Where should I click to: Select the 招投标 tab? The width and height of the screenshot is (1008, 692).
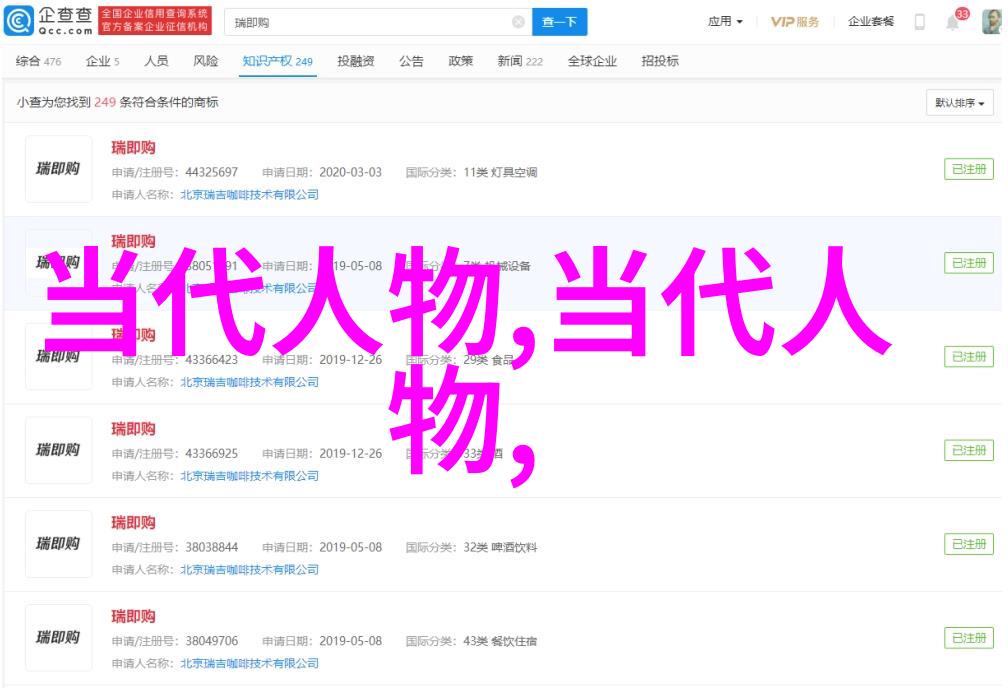(659, 62)
